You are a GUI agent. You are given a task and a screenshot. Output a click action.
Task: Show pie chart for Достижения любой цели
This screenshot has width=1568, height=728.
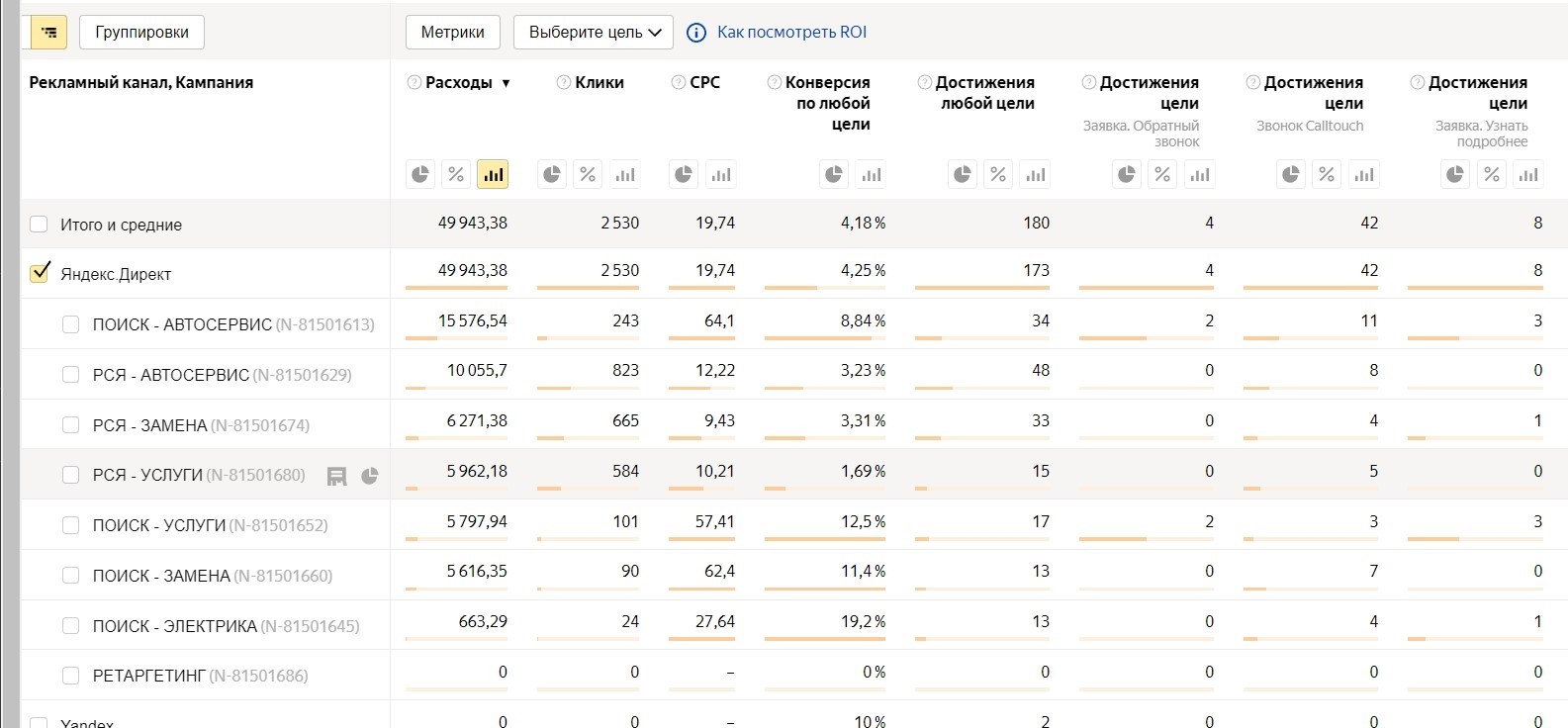point(963,175)
